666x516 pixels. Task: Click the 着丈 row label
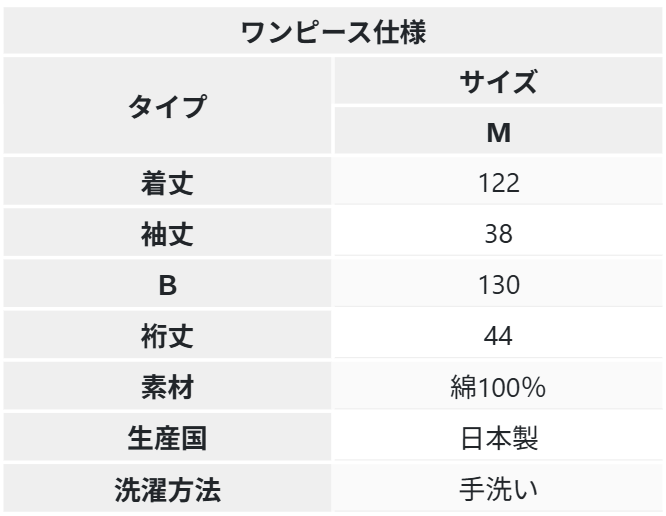pos(167,183)
